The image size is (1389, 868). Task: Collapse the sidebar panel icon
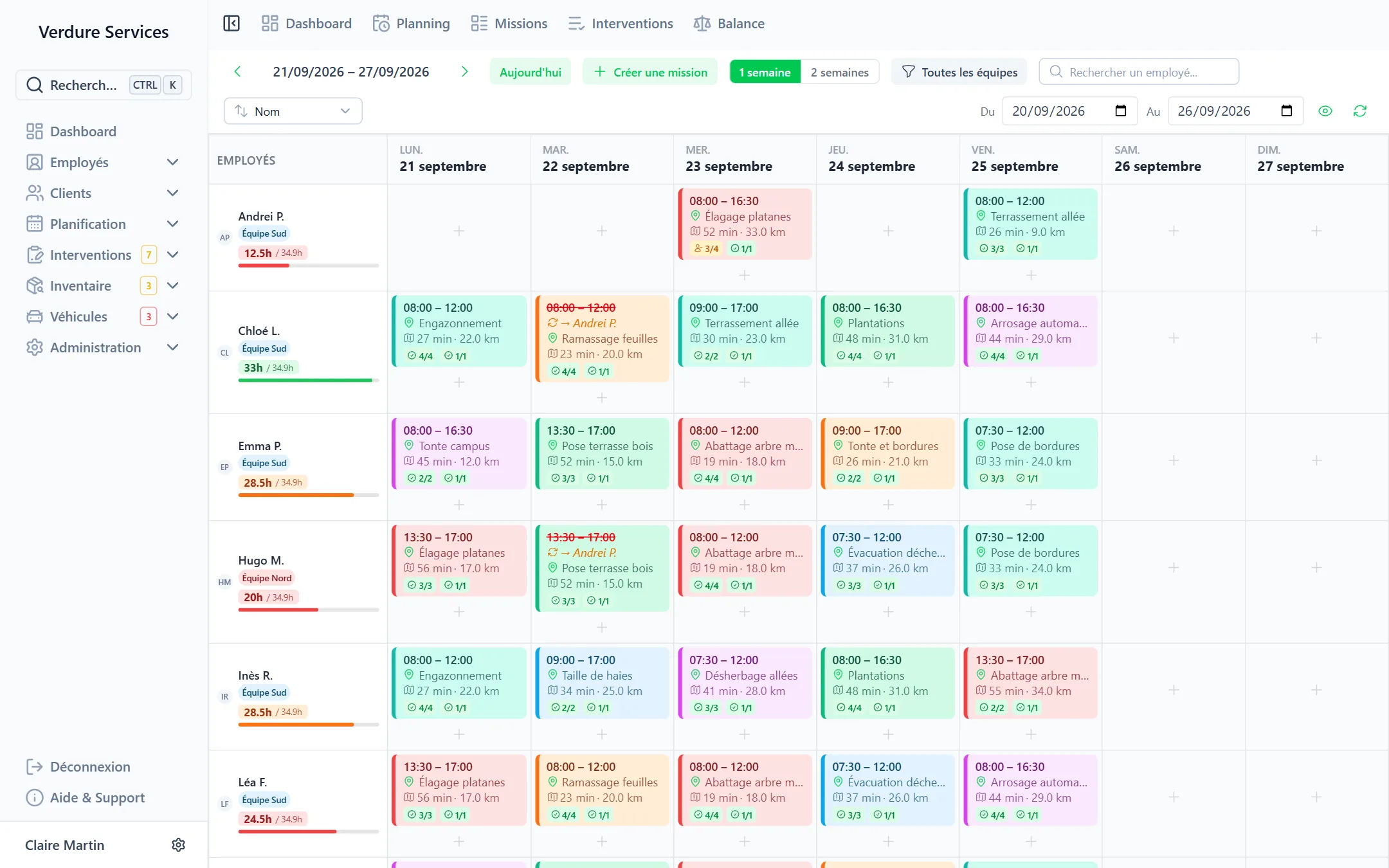(232, 24)
